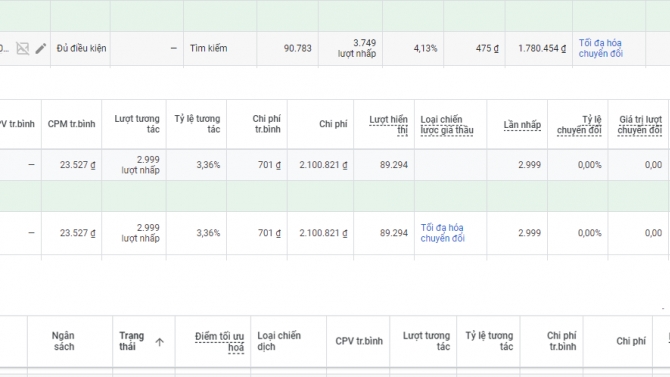Image resolution: width=670 pixels, height=377 pixels.
Task: Select the bottom table Lượt tương tác header
Action: click(426, 341)
